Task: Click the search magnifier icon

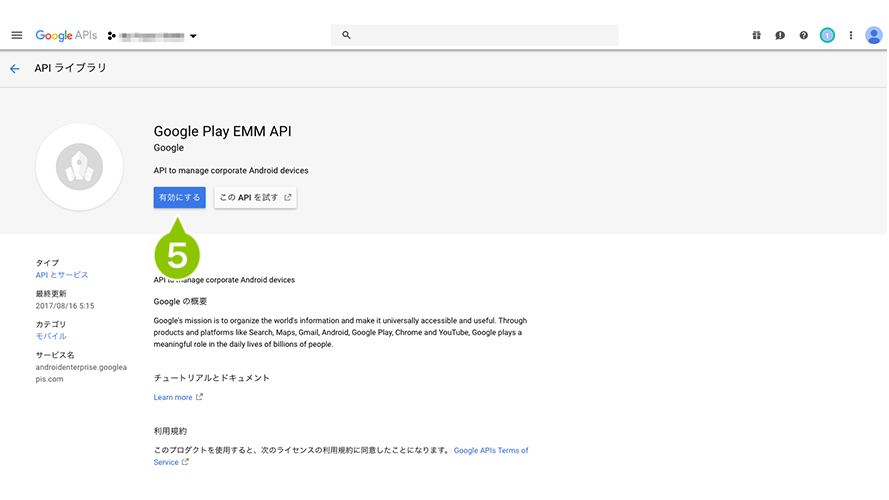Action: click(x=346, y=35)
